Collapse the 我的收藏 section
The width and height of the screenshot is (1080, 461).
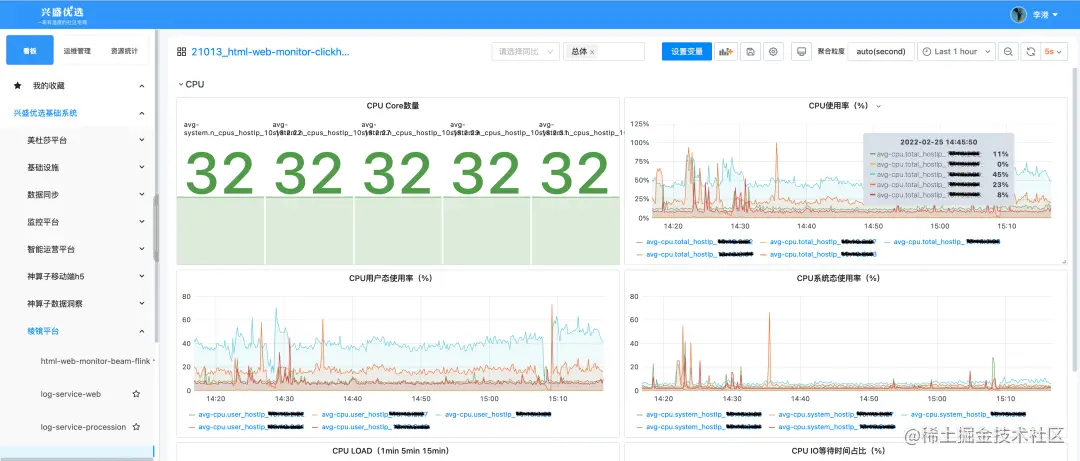(142, 86)
